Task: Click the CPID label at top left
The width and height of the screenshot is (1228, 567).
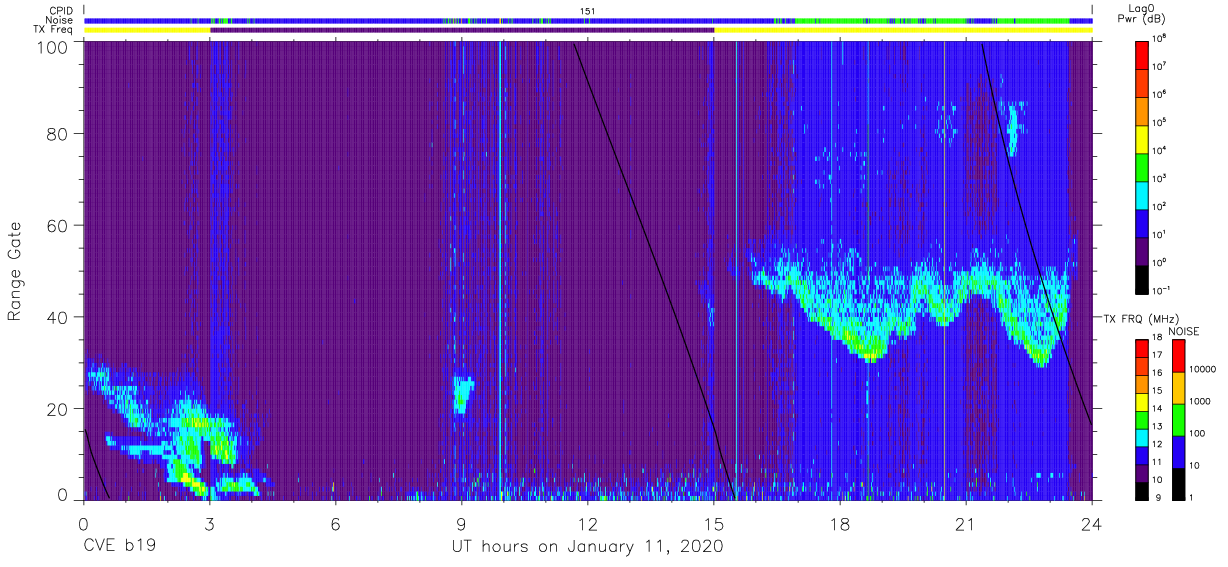Action: click(61, 11)
